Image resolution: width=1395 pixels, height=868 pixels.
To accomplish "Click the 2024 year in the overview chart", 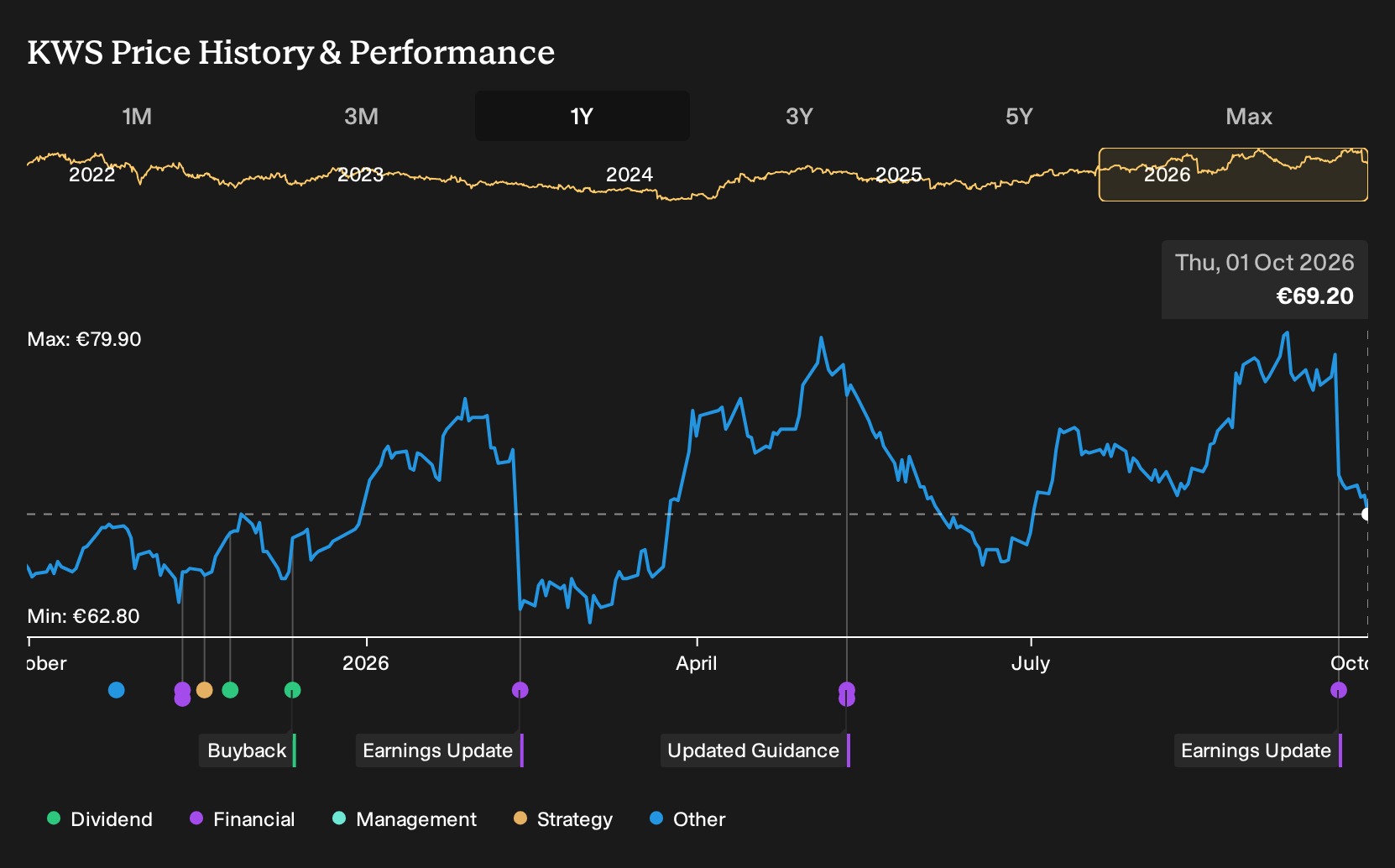I will click(630, 175).
